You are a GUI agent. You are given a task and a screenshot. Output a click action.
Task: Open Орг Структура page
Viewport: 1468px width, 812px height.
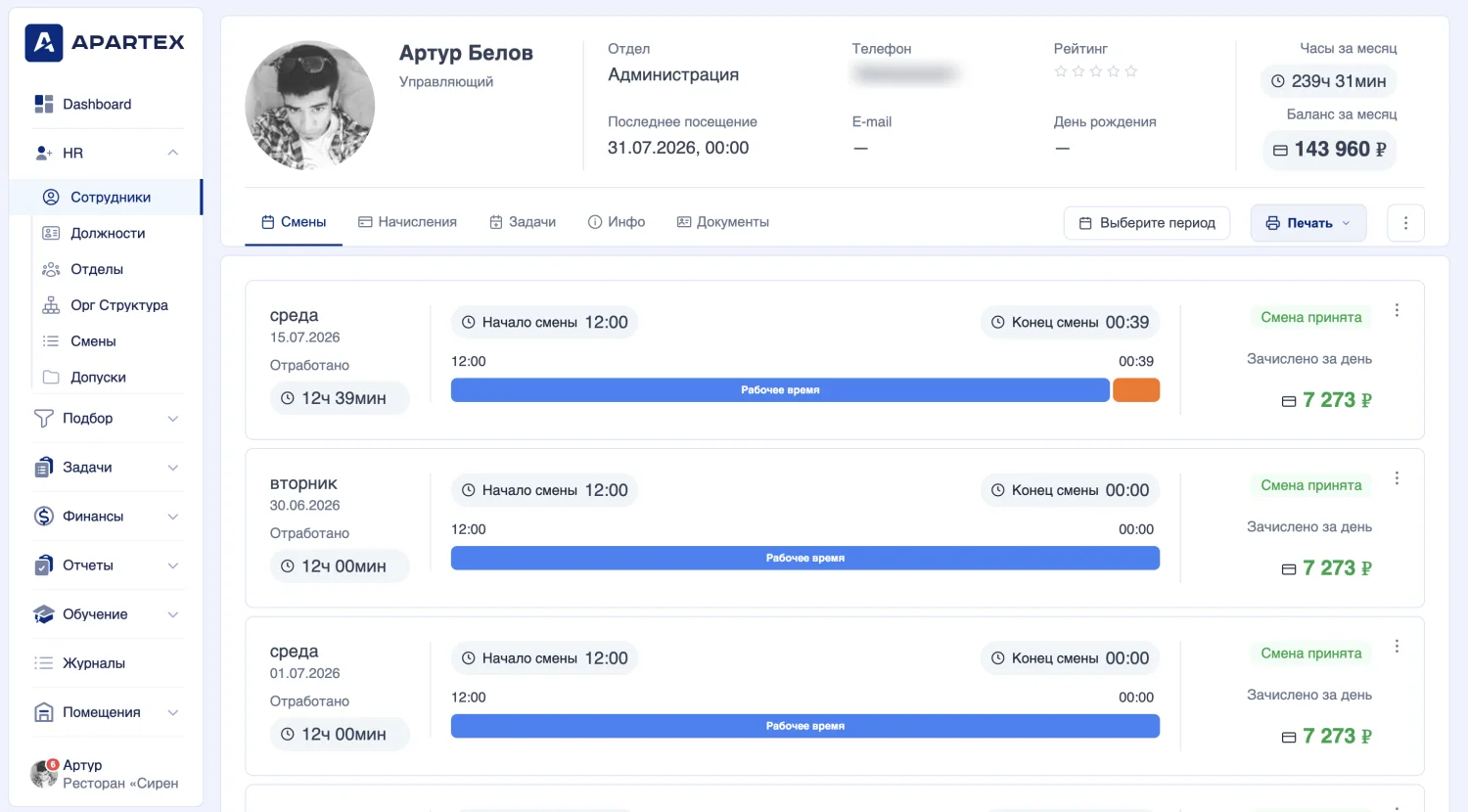tap(119, 305)
